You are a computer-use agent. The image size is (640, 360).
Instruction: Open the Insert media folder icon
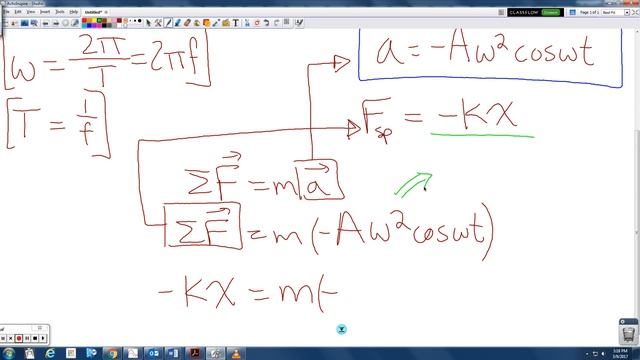(226, 23)
